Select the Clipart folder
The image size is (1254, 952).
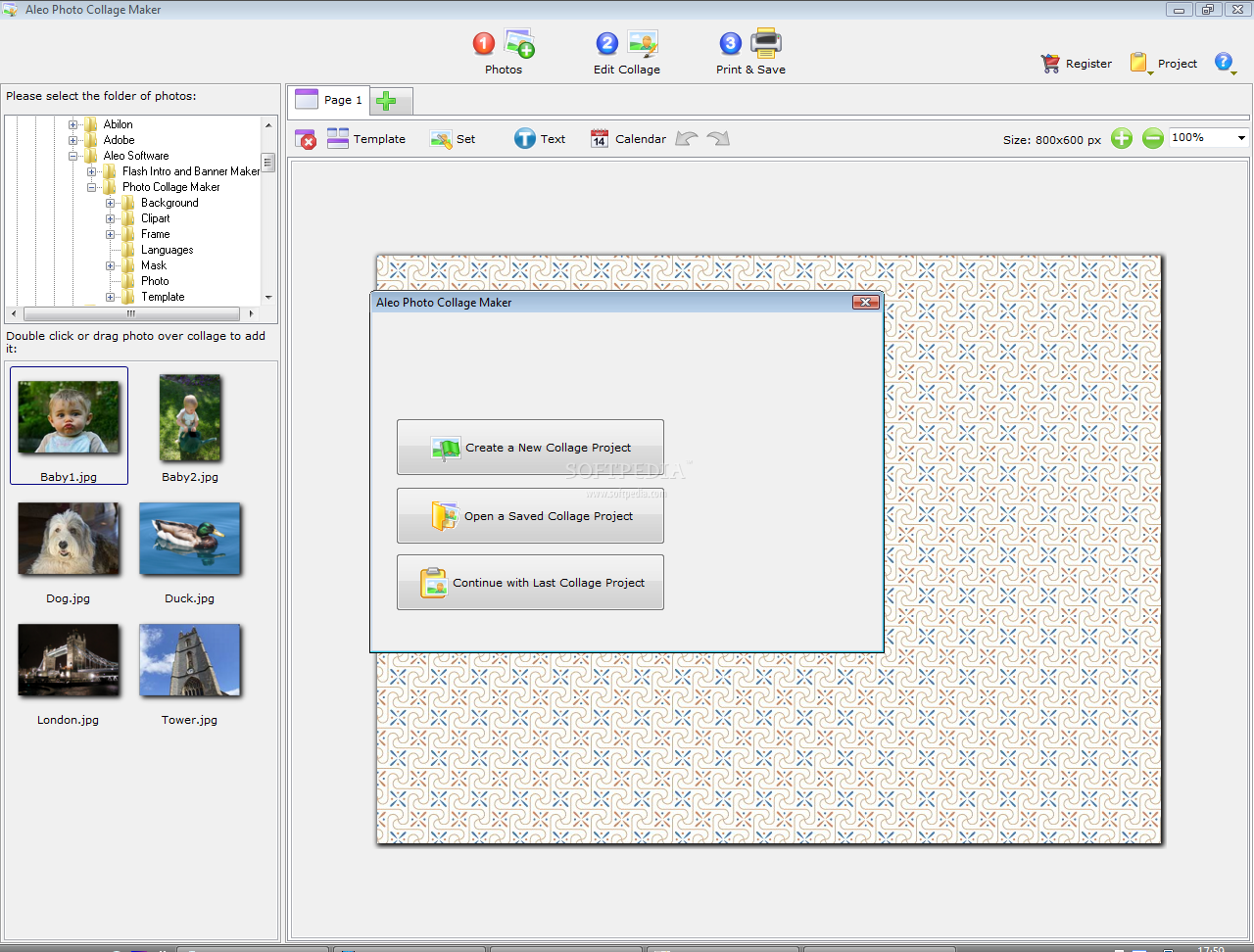(155, 218)
